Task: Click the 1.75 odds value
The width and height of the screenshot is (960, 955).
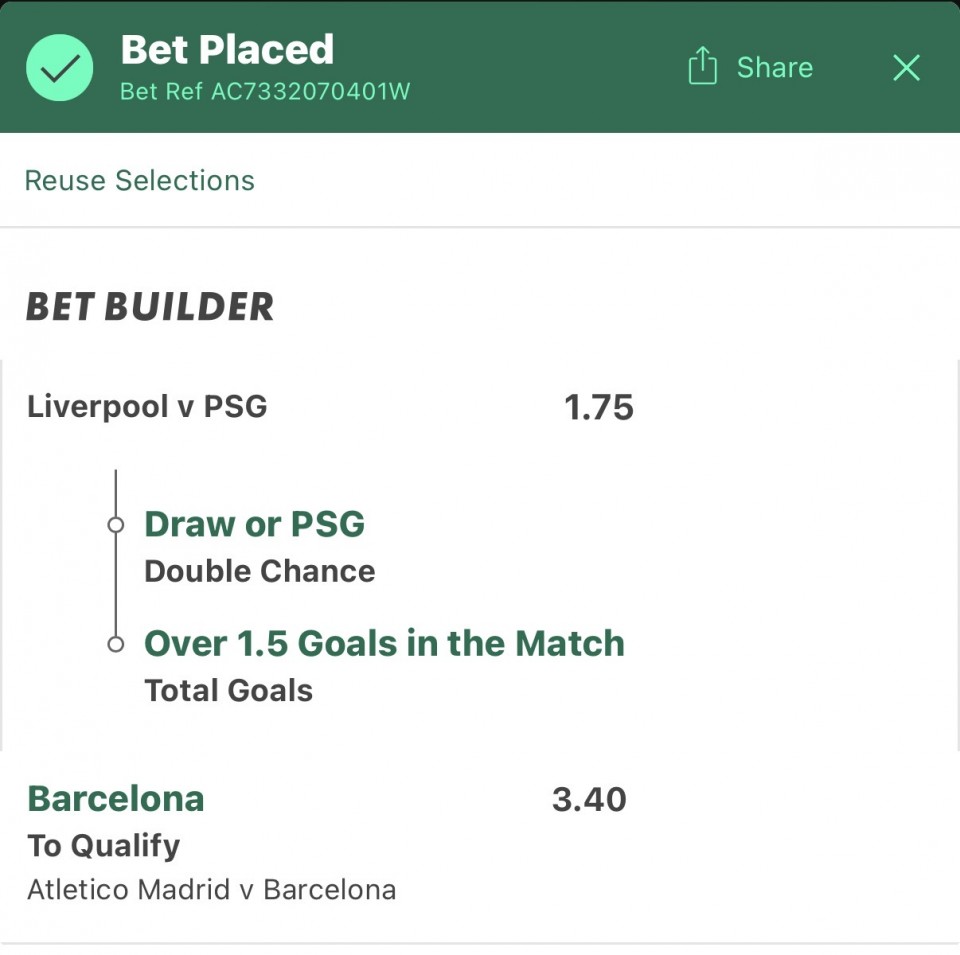Action: pos(598,407)
